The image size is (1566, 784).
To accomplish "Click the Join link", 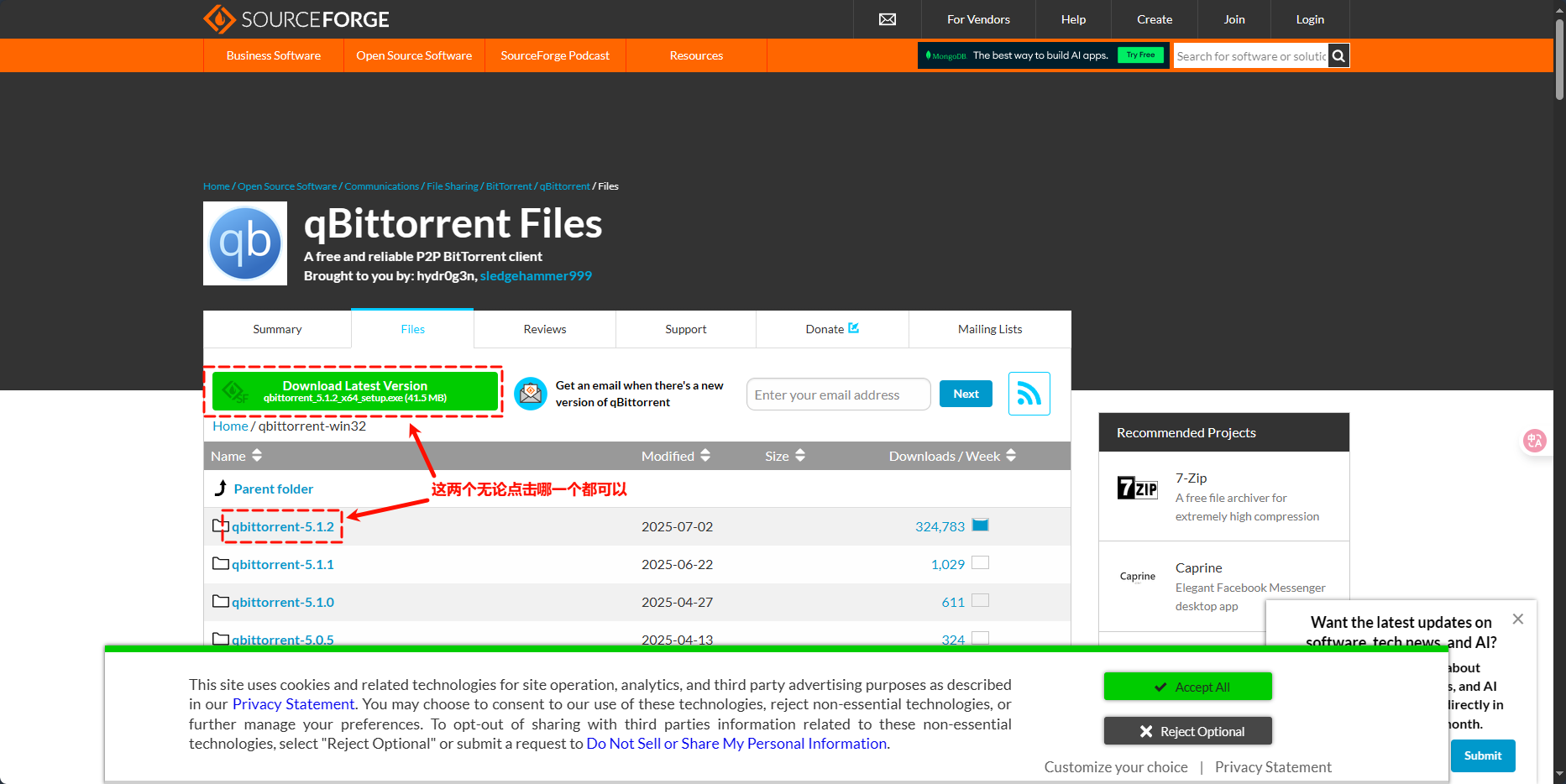I will click(x=1234, y=19).
